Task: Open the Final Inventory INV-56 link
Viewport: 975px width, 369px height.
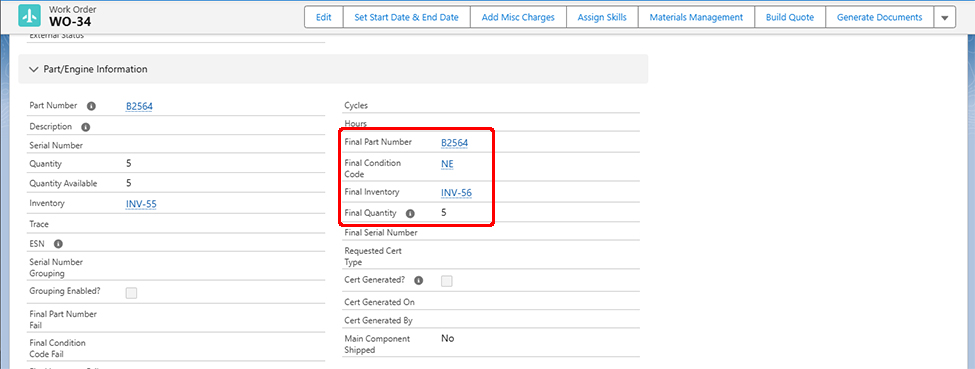Action: pyautogui.click(x=456, y=193)
